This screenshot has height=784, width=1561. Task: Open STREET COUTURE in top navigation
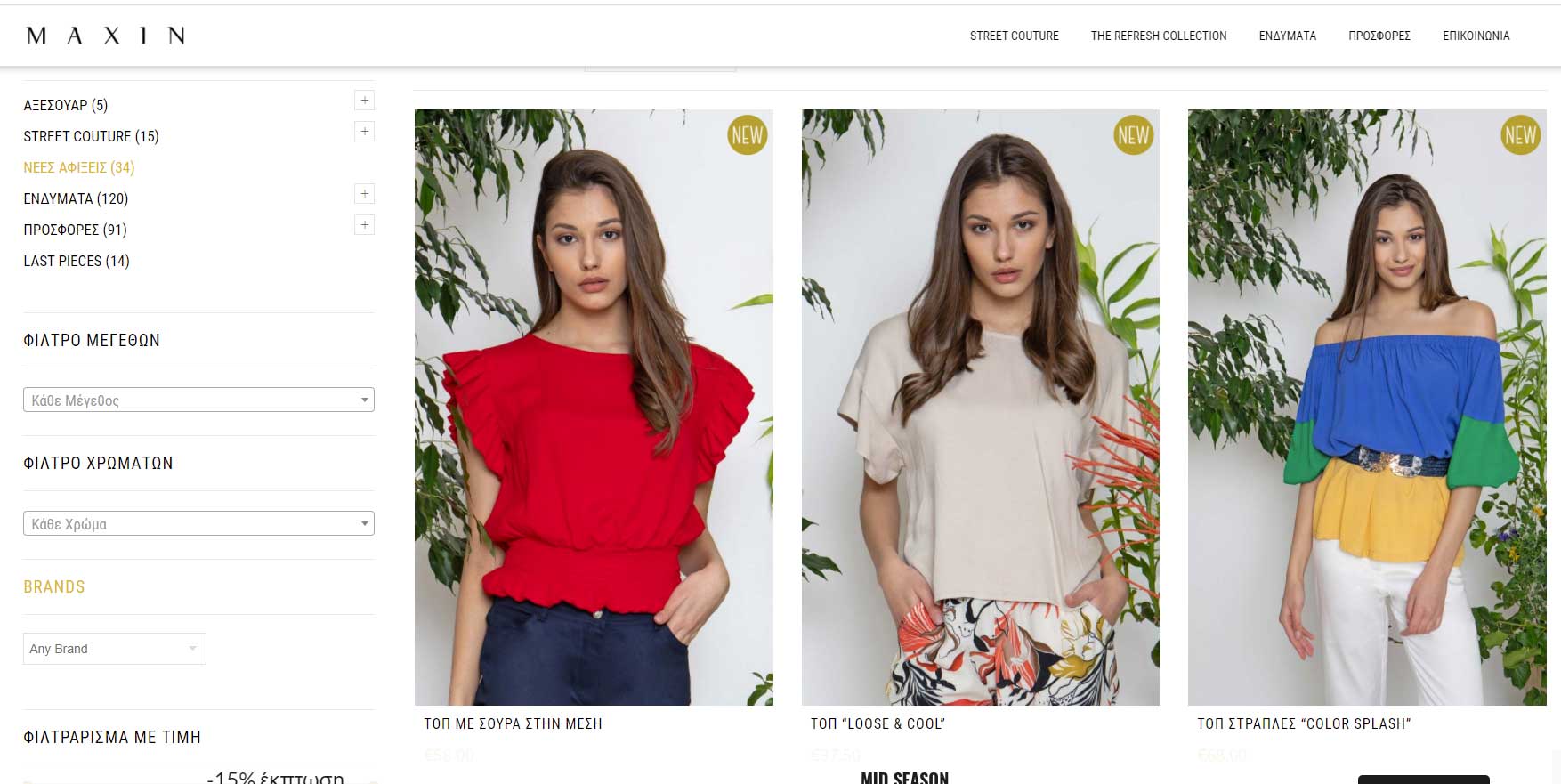pos(1014,36)
